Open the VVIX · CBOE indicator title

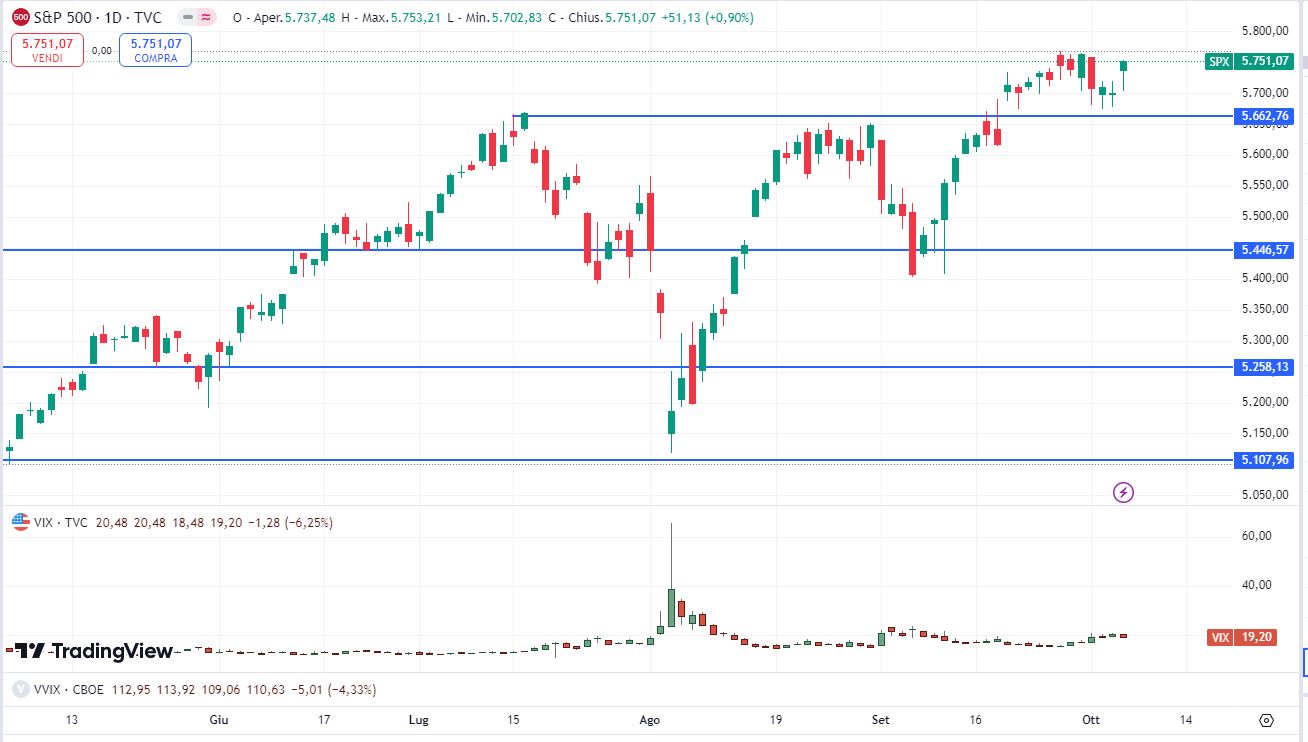click(x=68, y=689)
